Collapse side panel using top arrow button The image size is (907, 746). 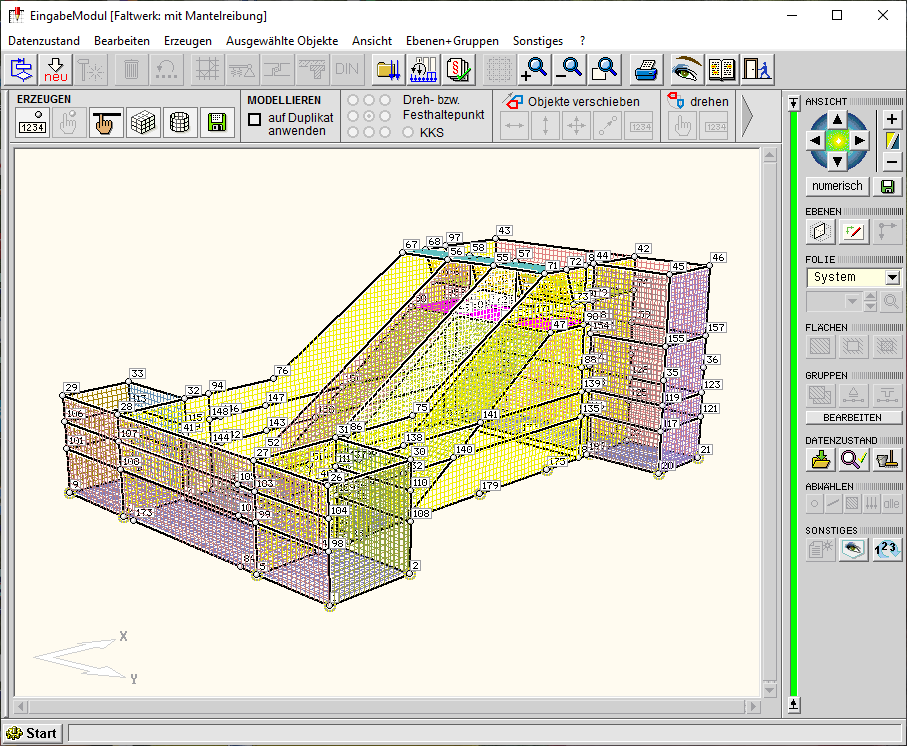click(x=793, y=103)
